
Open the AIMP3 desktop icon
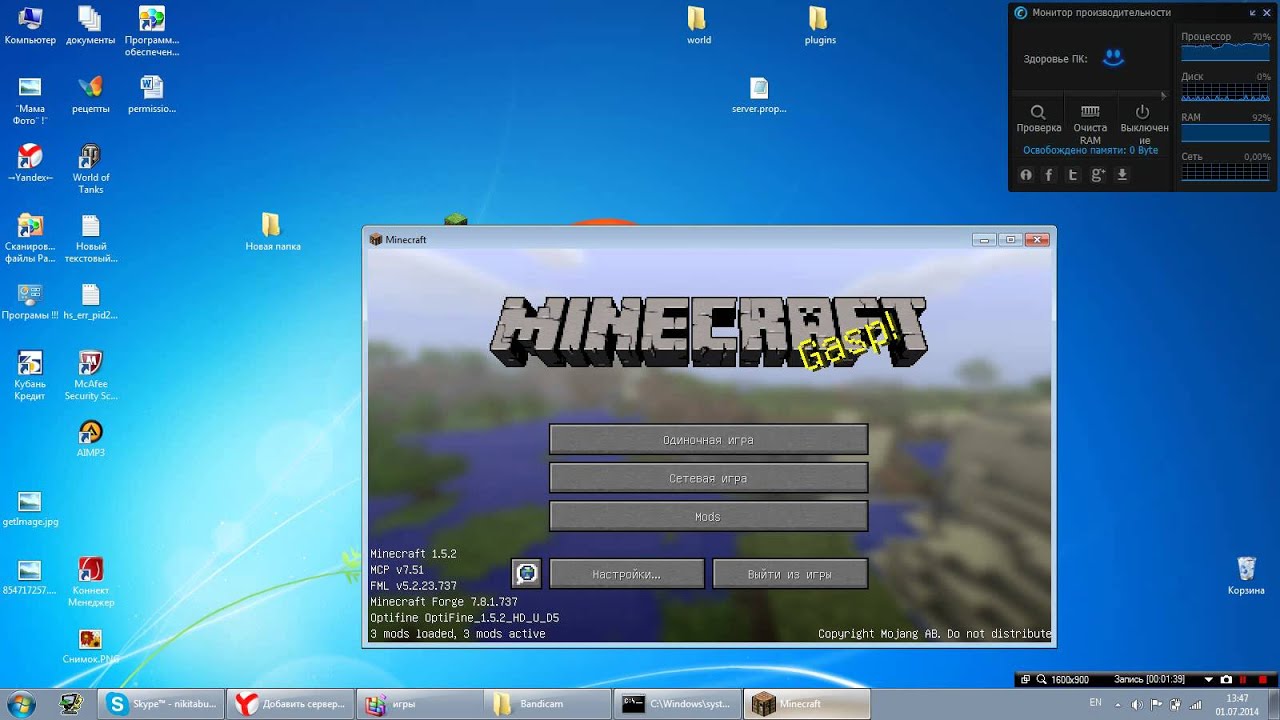point(90,438)
